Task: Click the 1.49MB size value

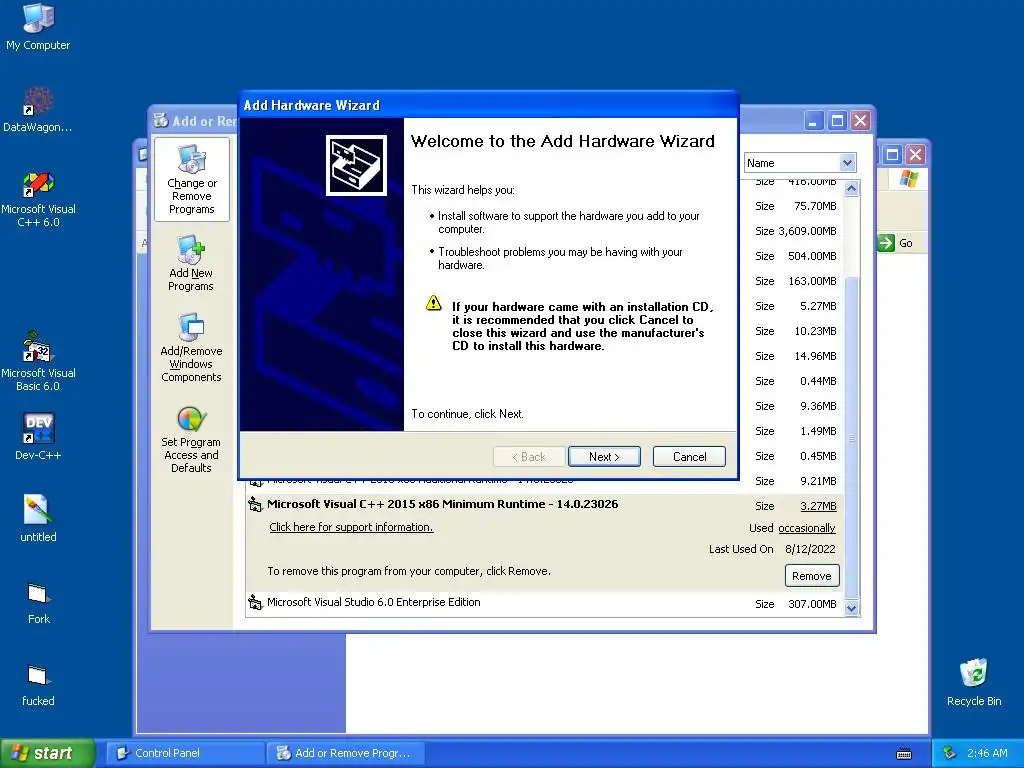Action: click(818, 431)
